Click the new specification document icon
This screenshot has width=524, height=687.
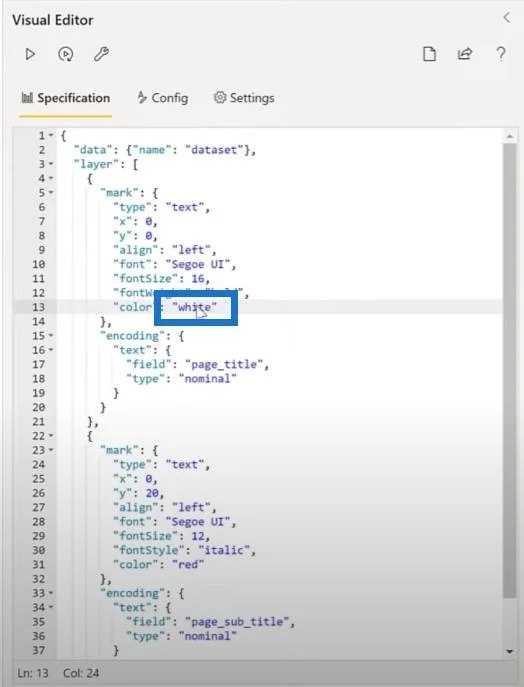(429, 54)
